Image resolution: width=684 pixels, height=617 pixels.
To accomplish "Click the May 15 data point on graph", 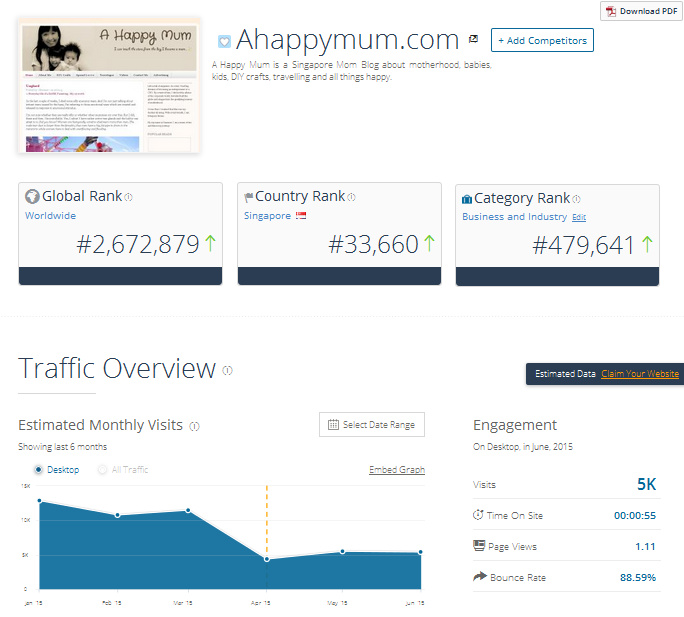I will [x=342, y=552].
